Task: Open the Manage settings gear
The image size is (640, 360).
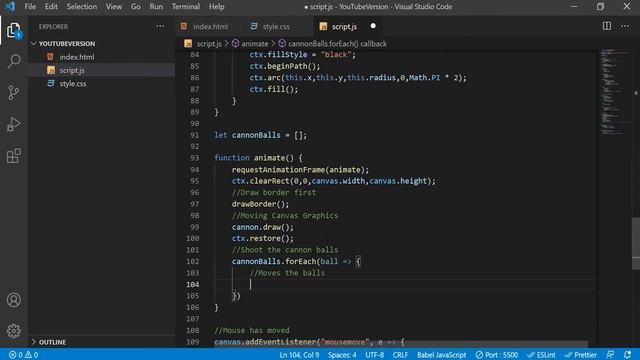Action: pos(13,331)
